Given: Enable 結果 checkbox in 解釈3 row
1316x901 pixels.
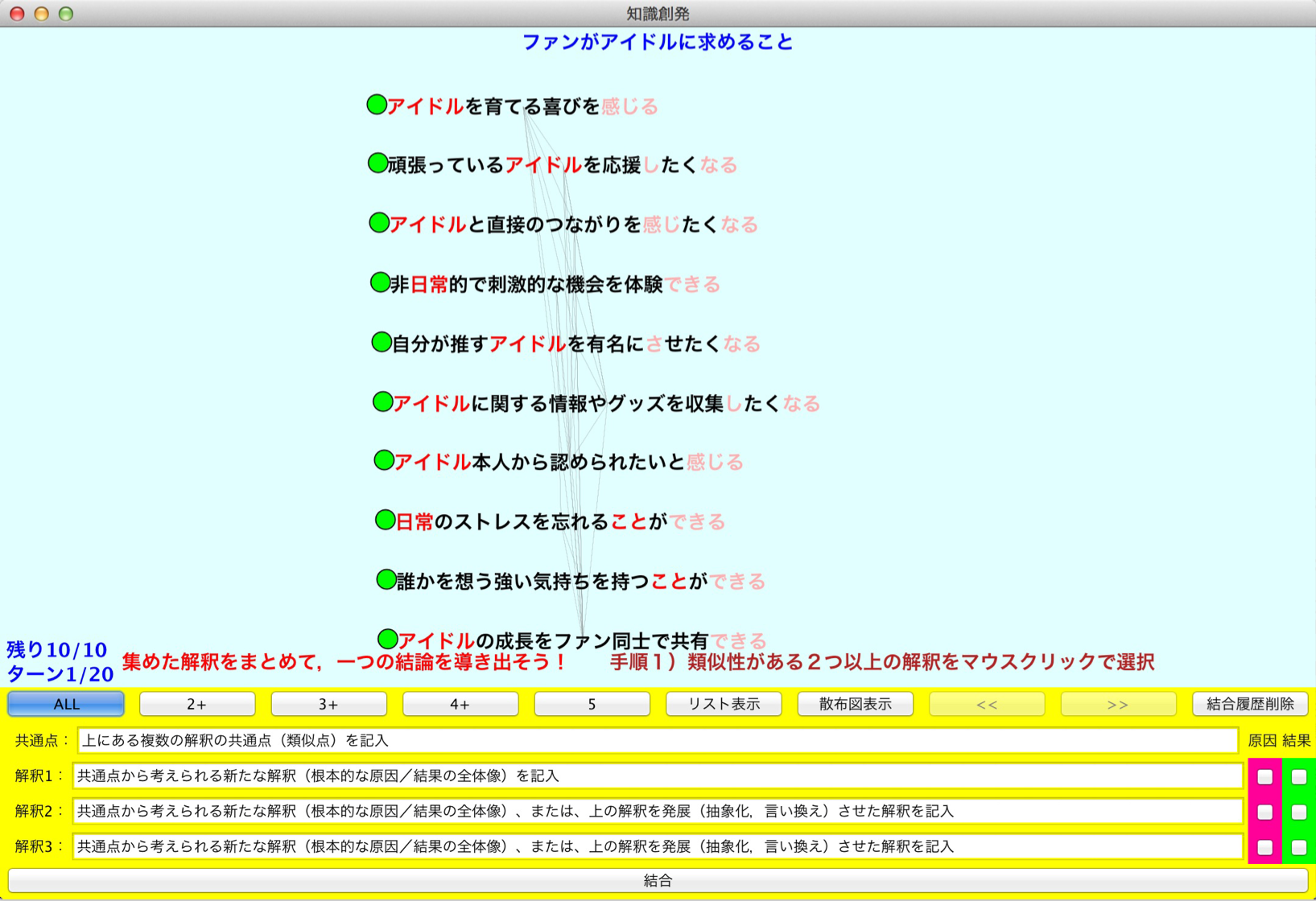Looking at the screenshot, I should point(1298,847).
